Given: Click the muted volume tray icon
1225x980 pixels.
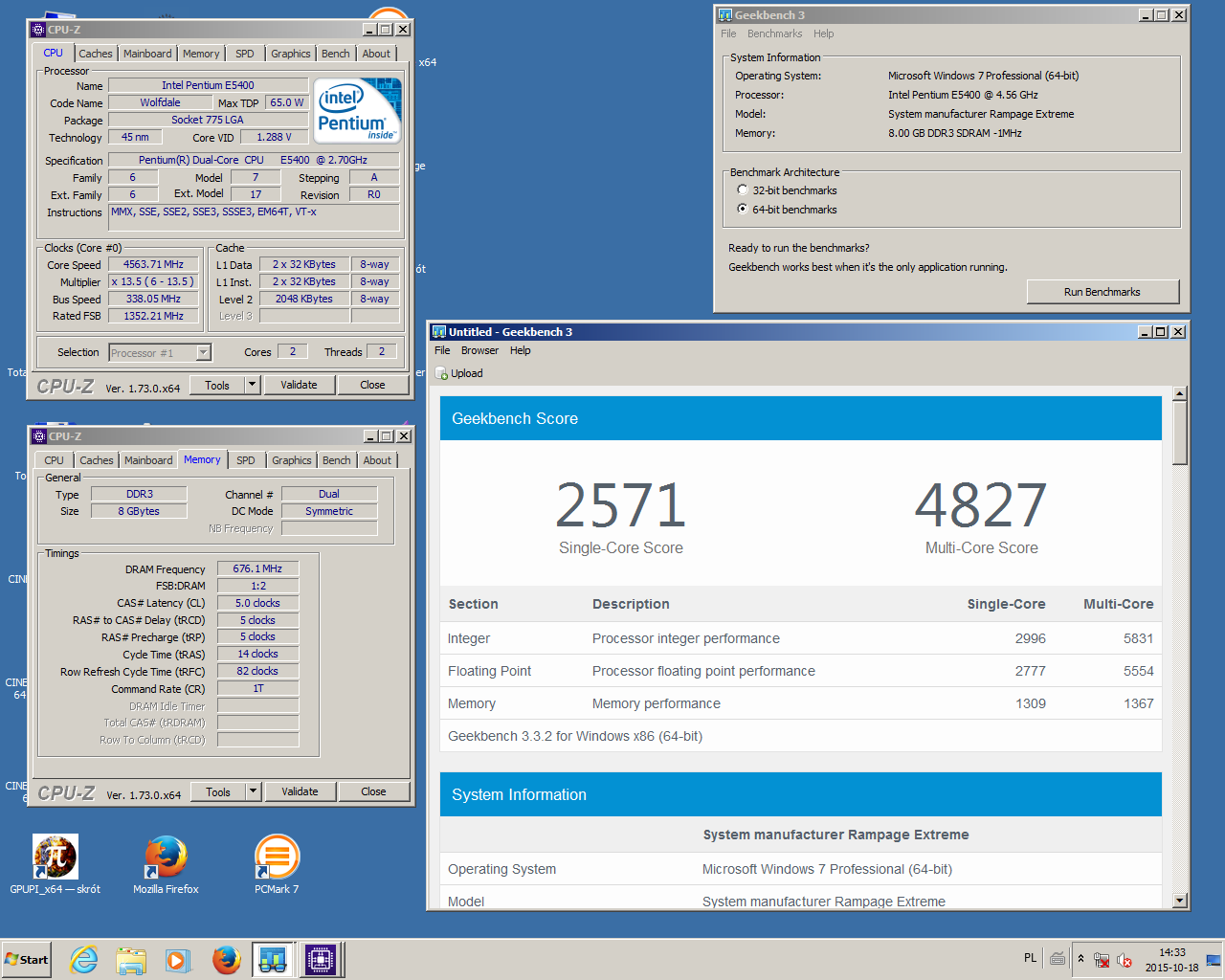Looking at the screenshot, I should (x=1125, y=960).
